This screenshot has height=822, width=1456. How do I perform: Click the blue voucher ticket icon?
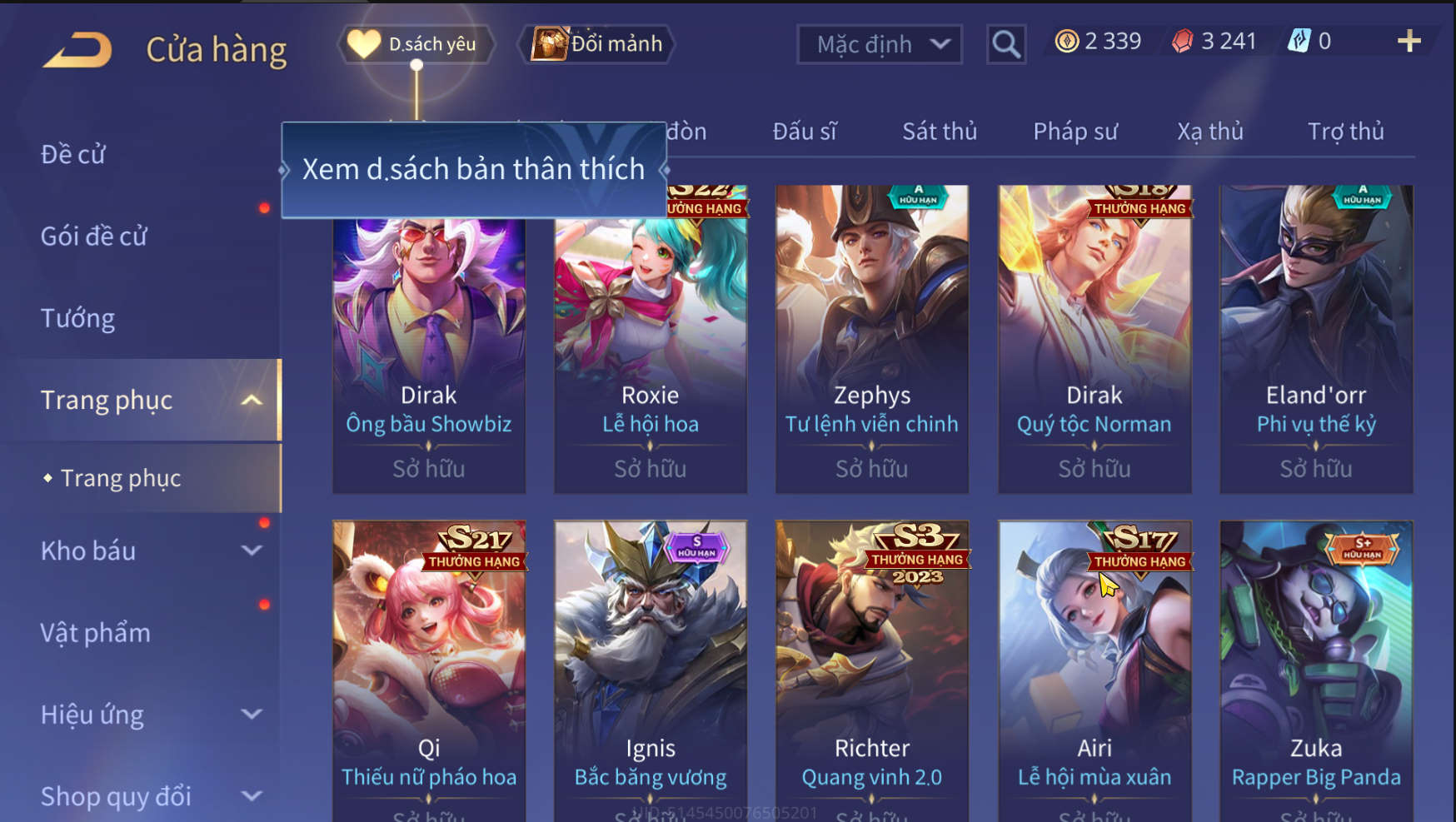tap(1299, 41)
